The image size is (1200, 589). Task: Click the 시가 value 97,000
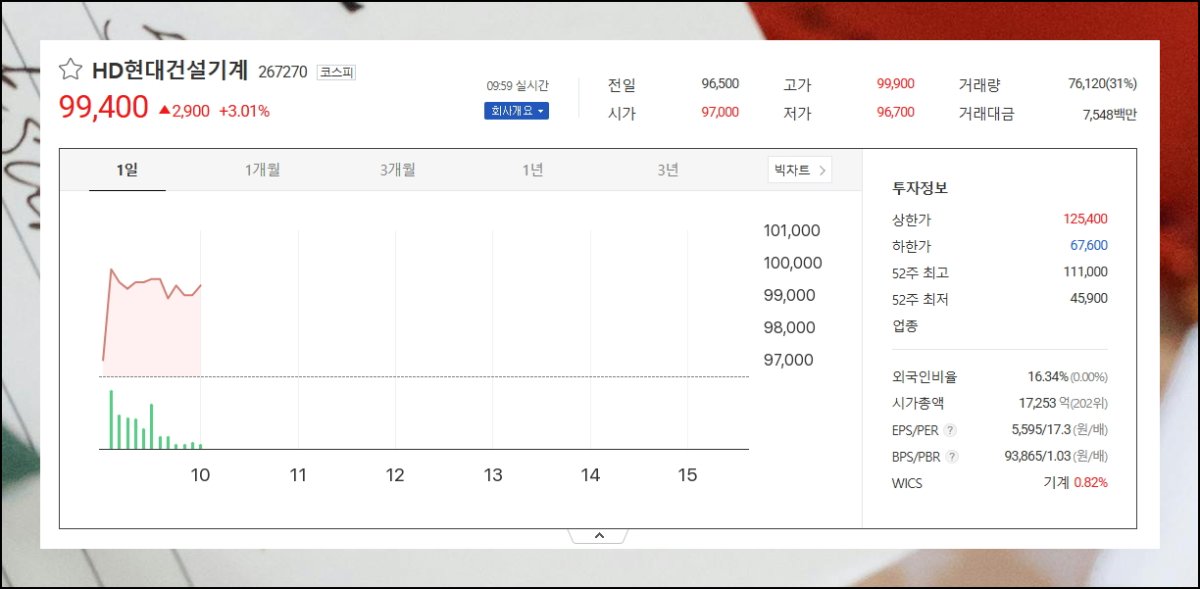pos(720,112)
